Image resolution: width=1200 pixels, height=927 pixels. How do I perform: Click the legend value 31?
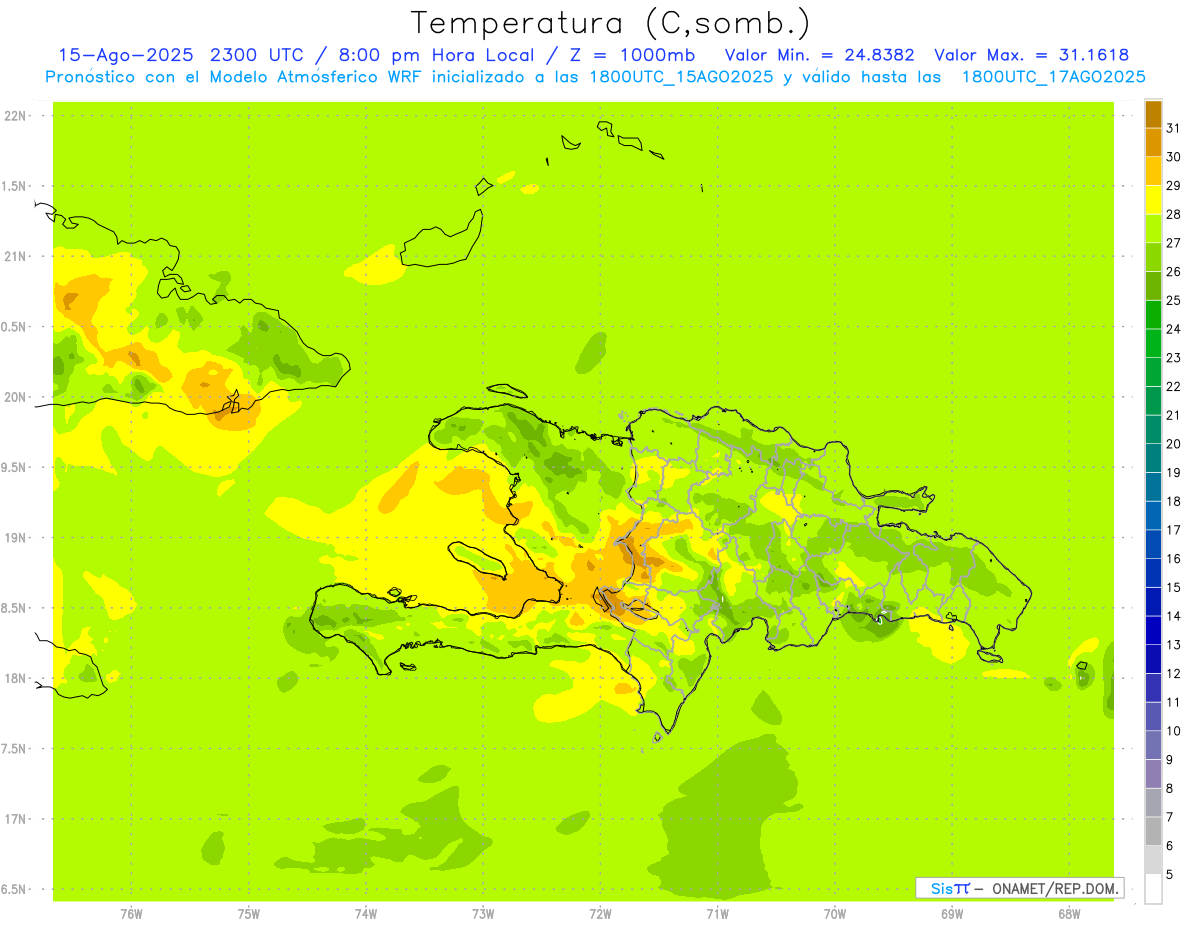(x=1174, y=128)
